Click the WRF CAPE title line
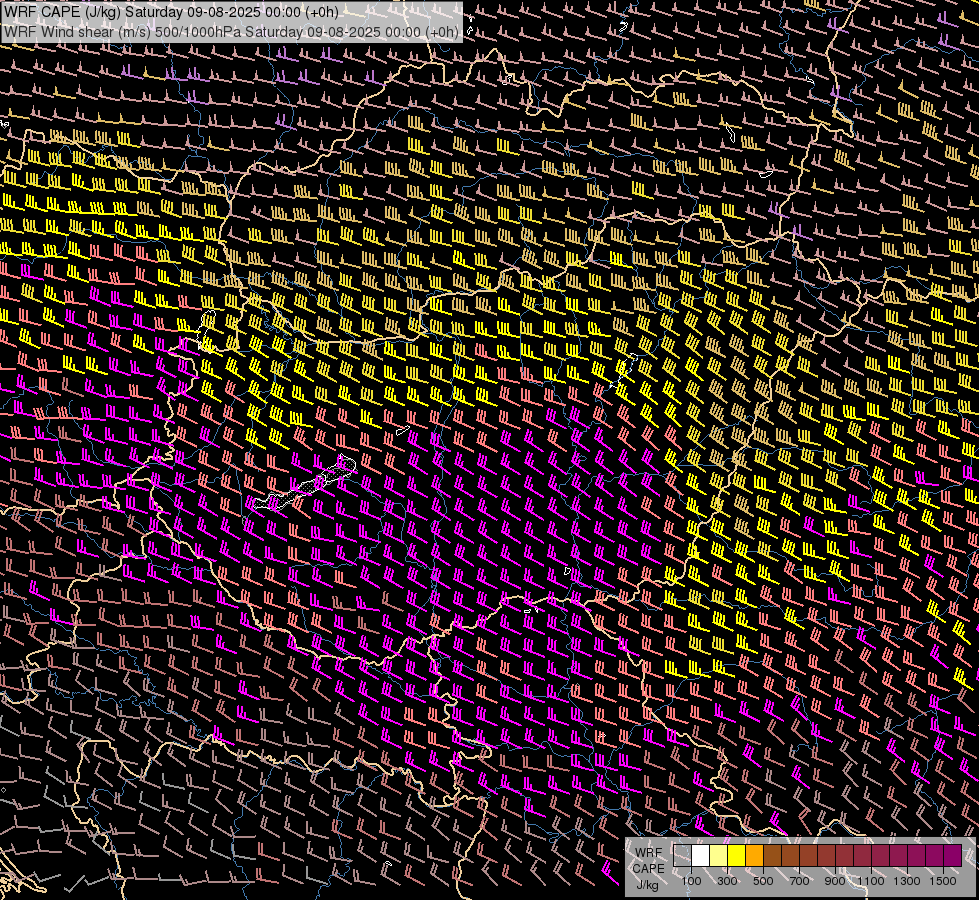The height and width of the screenshot is (900, 979). tap(171, 12)
